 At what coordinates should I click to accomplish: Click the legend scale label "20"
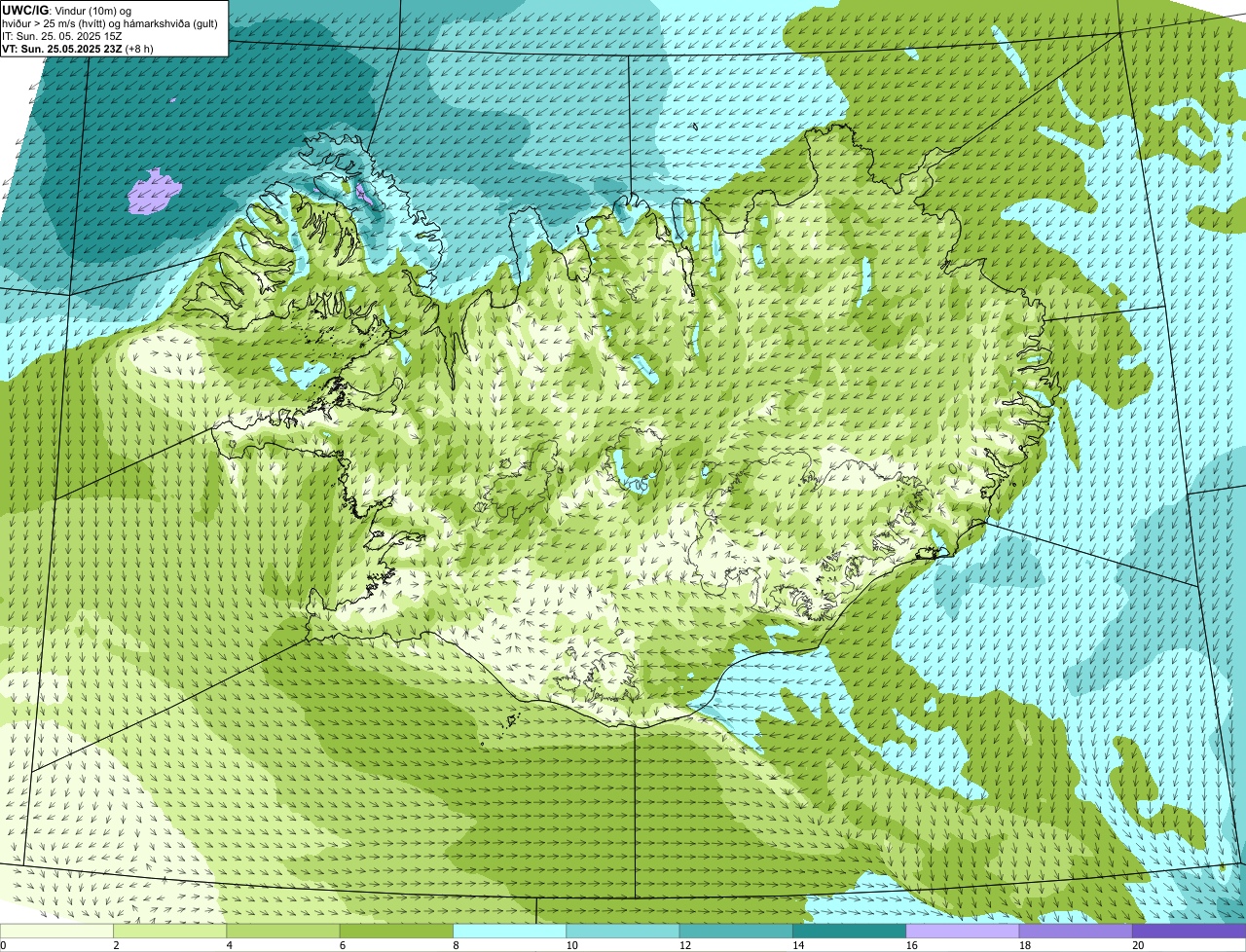(1138, 945)
